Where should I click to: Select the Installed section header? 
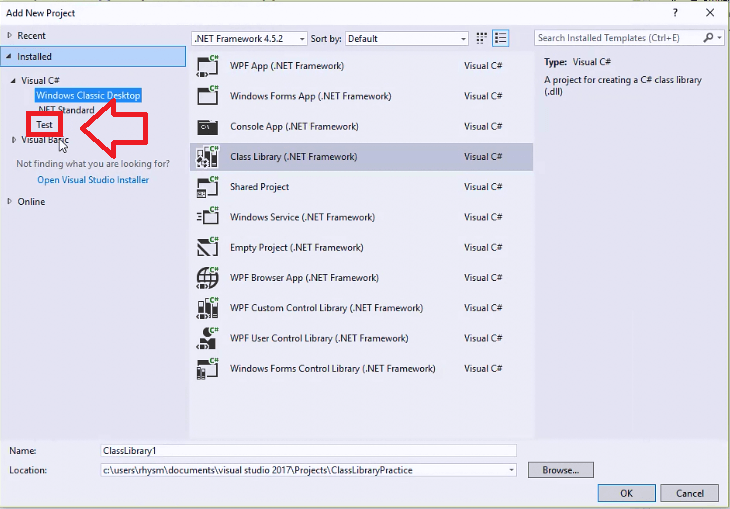pyautogui.click(x=93, y=56)
